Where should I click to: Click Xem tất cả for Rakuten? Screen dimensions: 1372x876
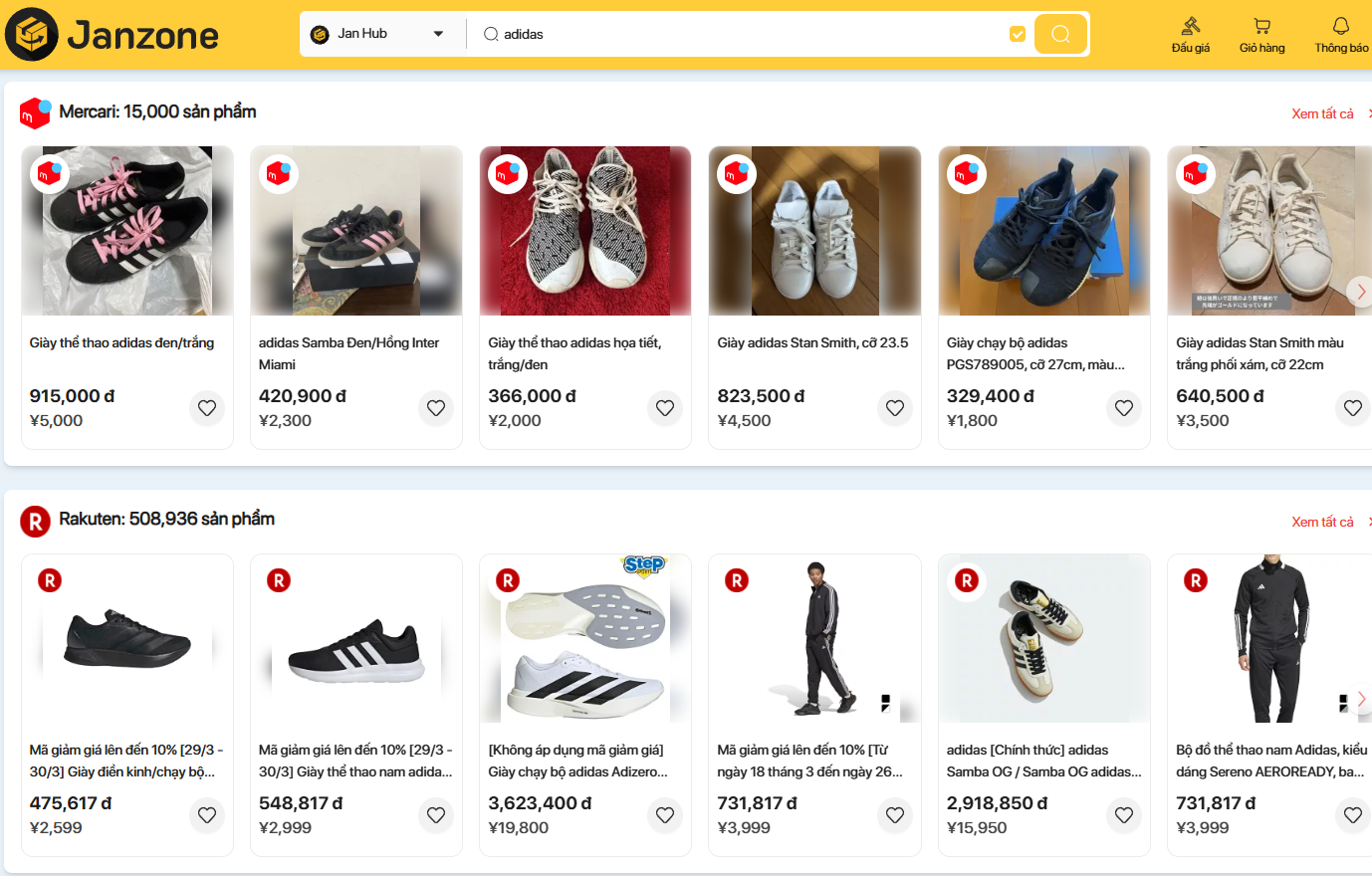[x=1322, y=522]
